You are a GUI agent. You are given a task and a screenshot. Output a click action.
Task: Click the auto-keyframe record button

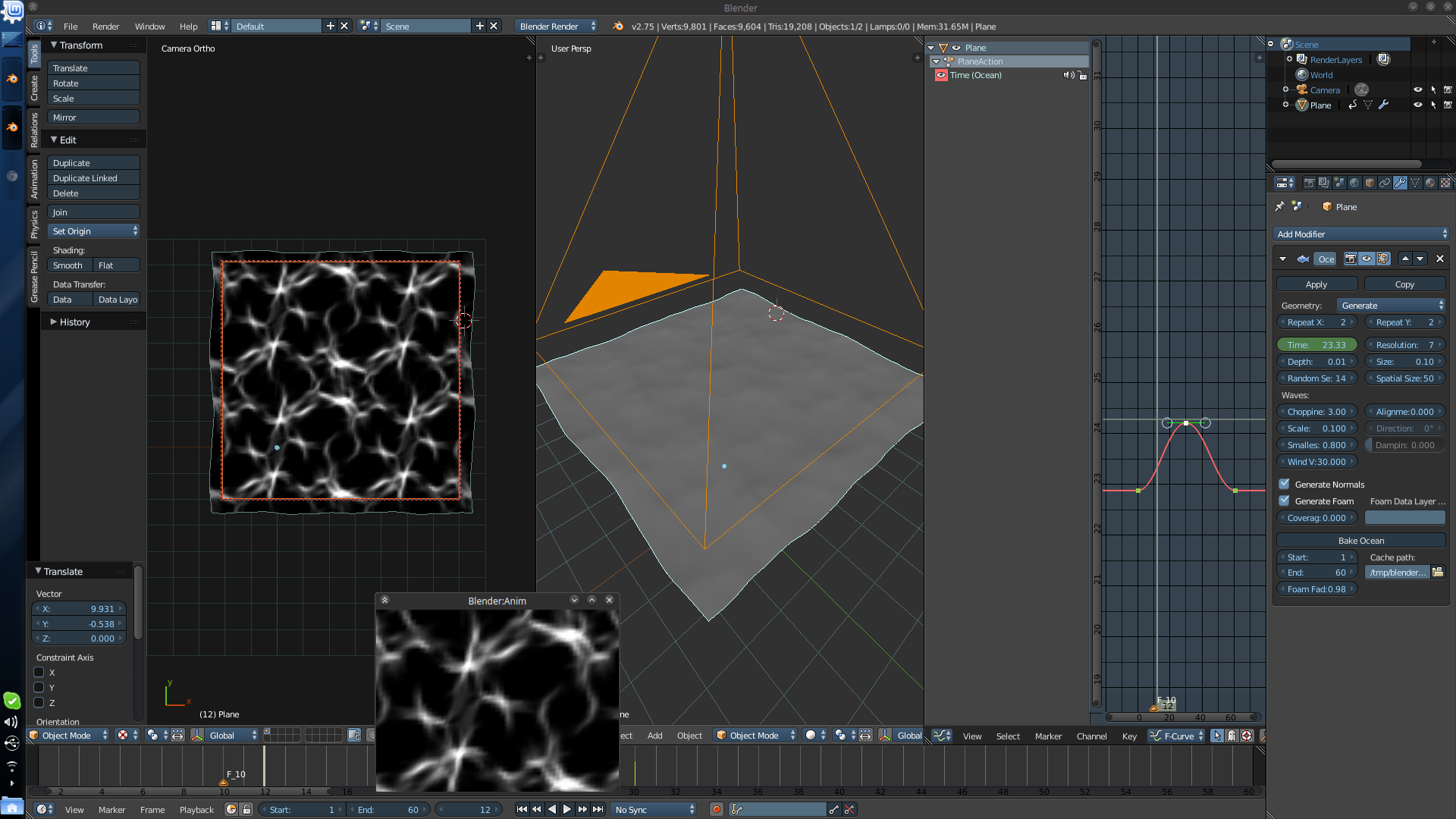point(716,810)
